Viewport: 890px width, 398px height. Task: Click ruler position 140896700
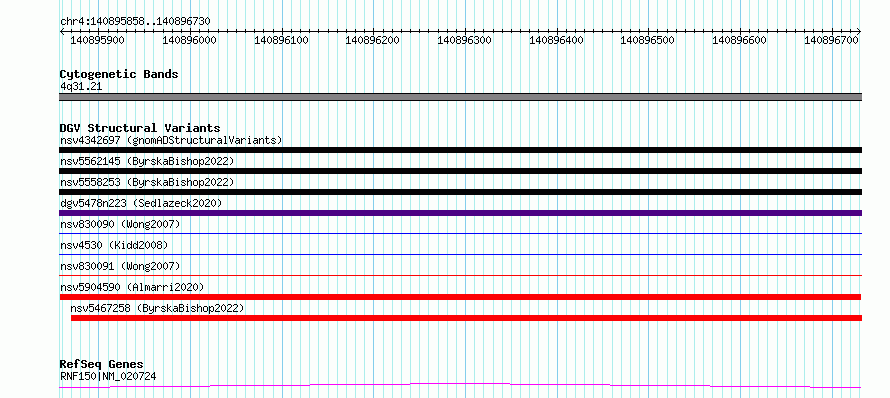pos(832,40)
